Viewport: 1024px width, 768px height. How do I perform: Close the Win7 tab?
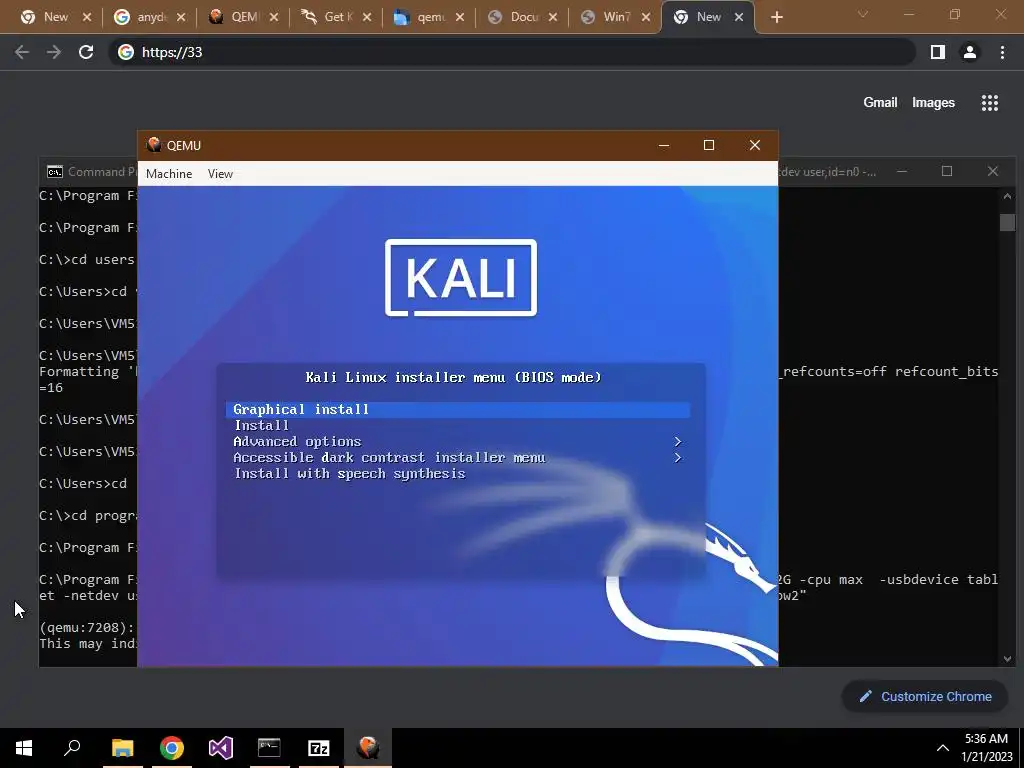[x=646, y=18]
